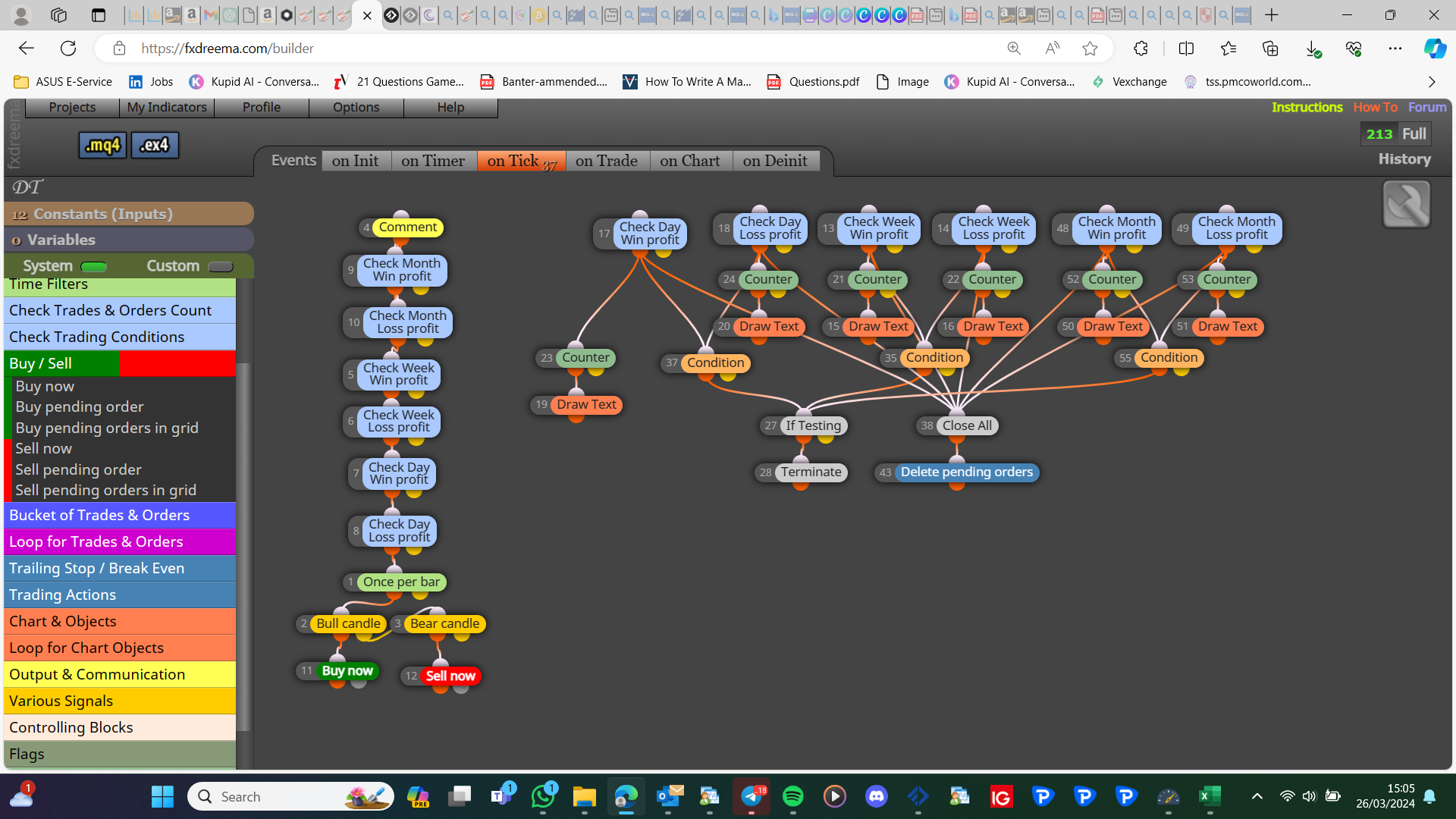Open Discord from the taskbar
1456x819 pixels.
click(x=876, y=796)
